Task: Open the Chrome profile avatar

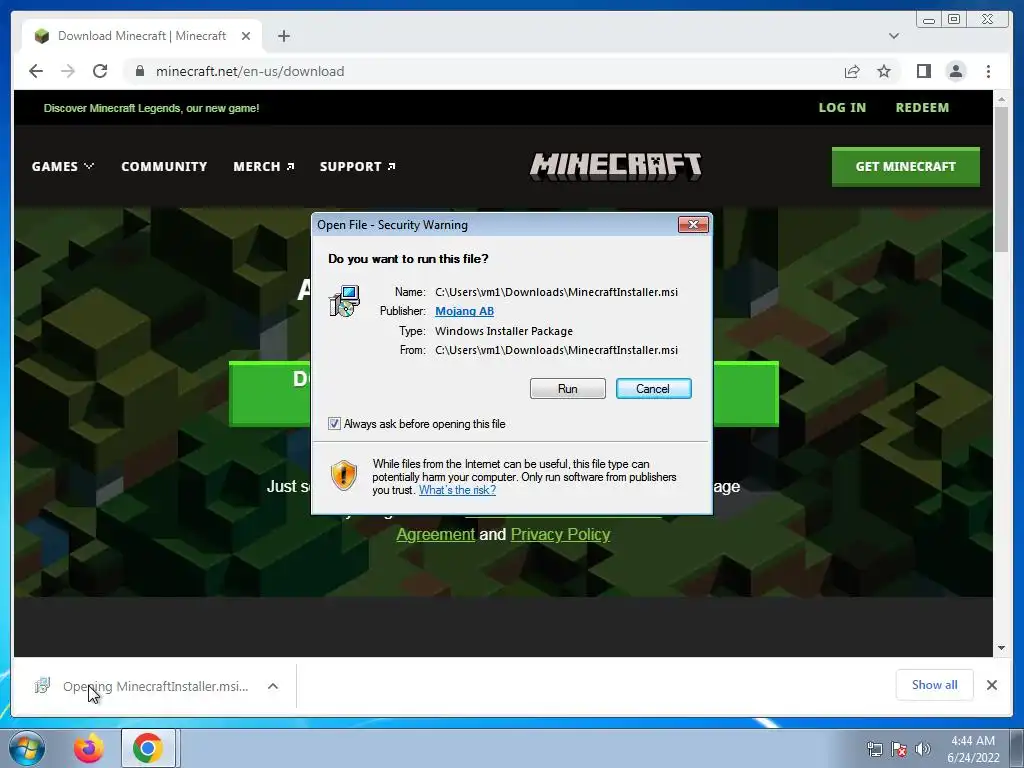Action: (955, 71)
